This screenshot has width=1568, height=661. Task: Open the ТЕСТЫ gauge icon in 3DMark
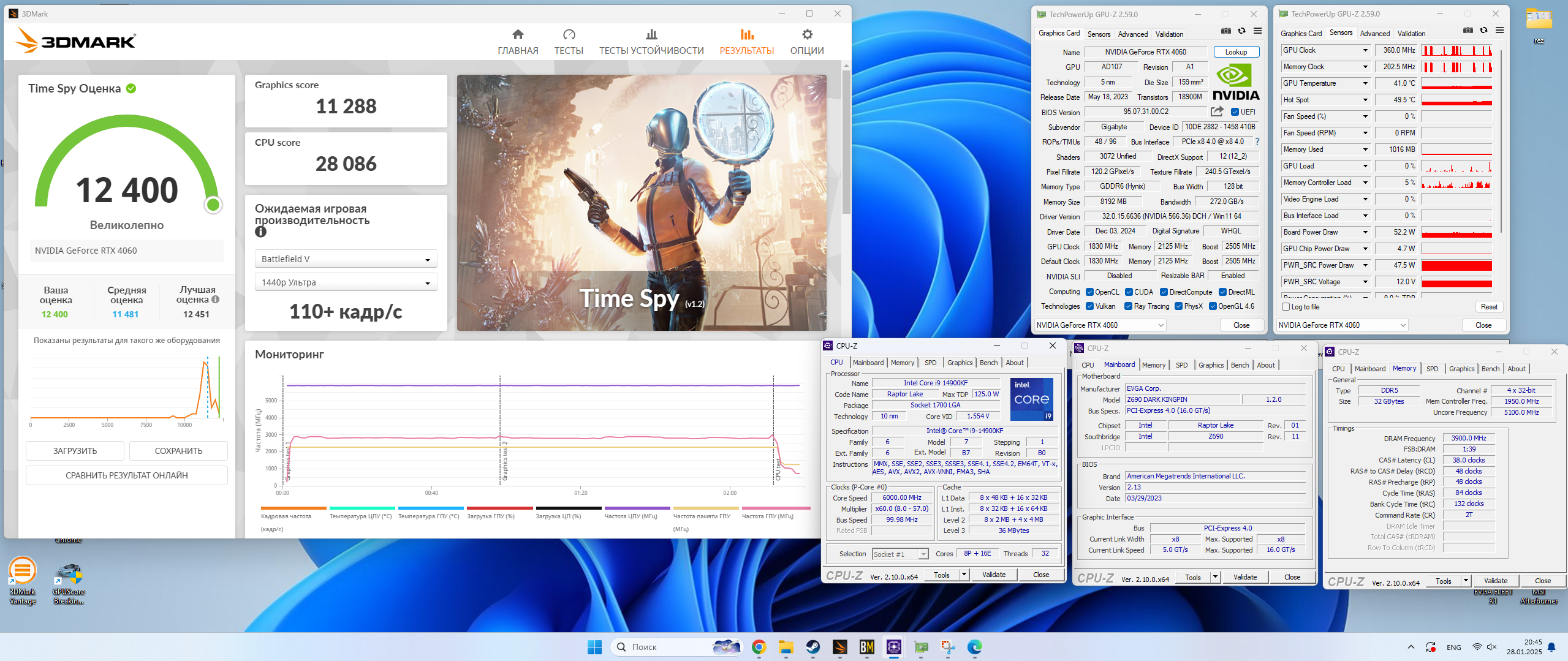[569, 34]
